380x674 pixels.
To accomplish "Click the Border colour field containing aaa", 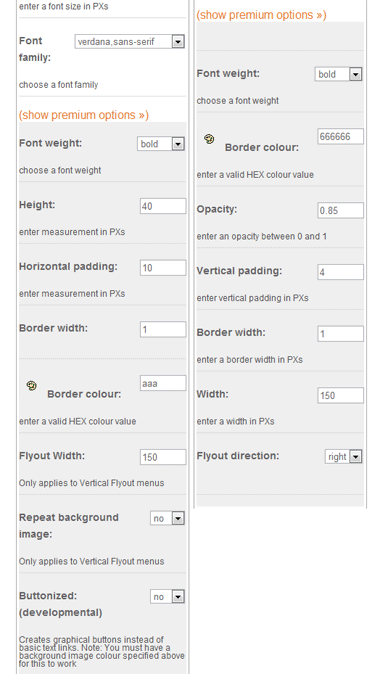I will 163,383.
